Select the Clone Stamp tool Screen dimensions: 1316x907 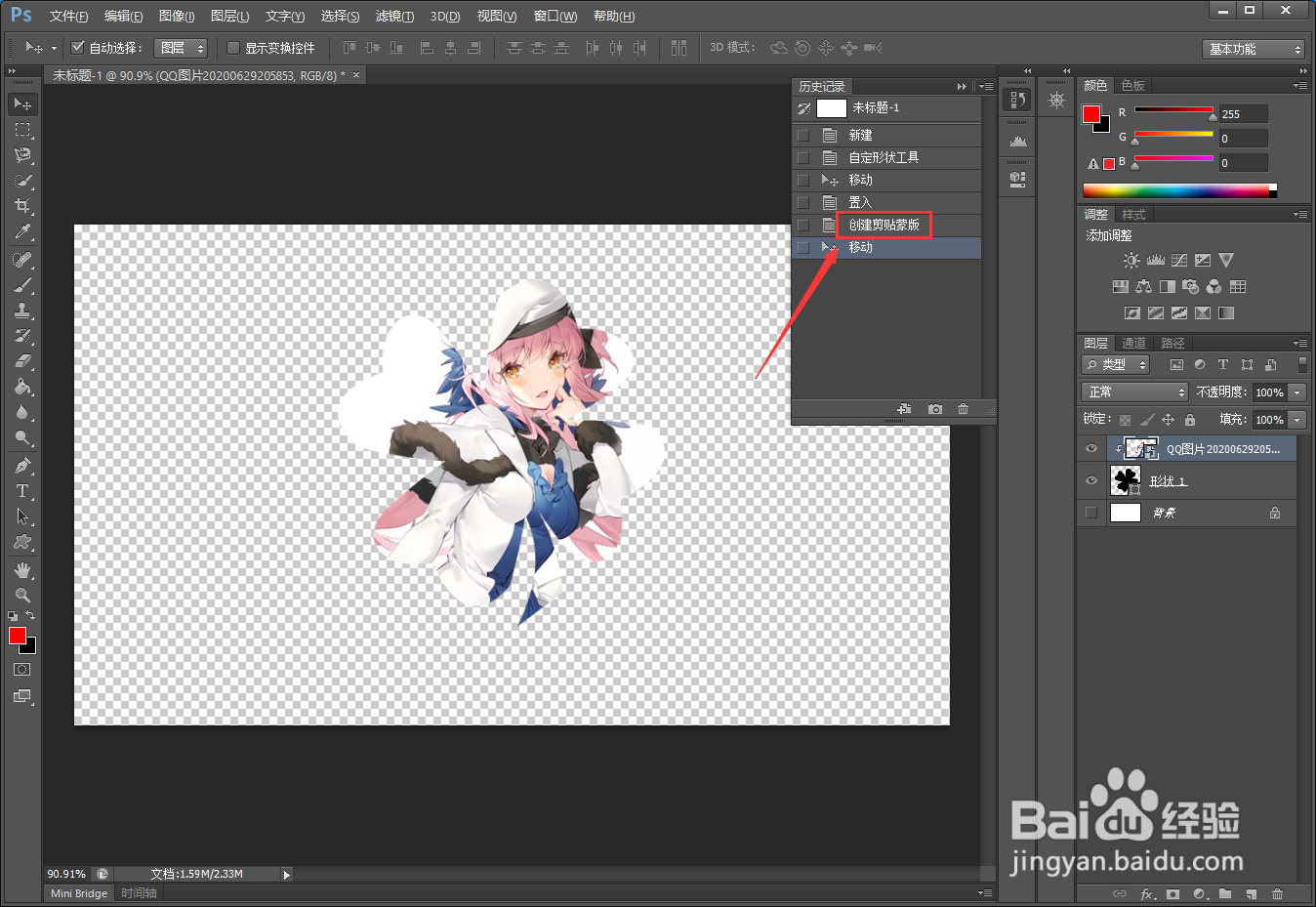click(21, 310)
